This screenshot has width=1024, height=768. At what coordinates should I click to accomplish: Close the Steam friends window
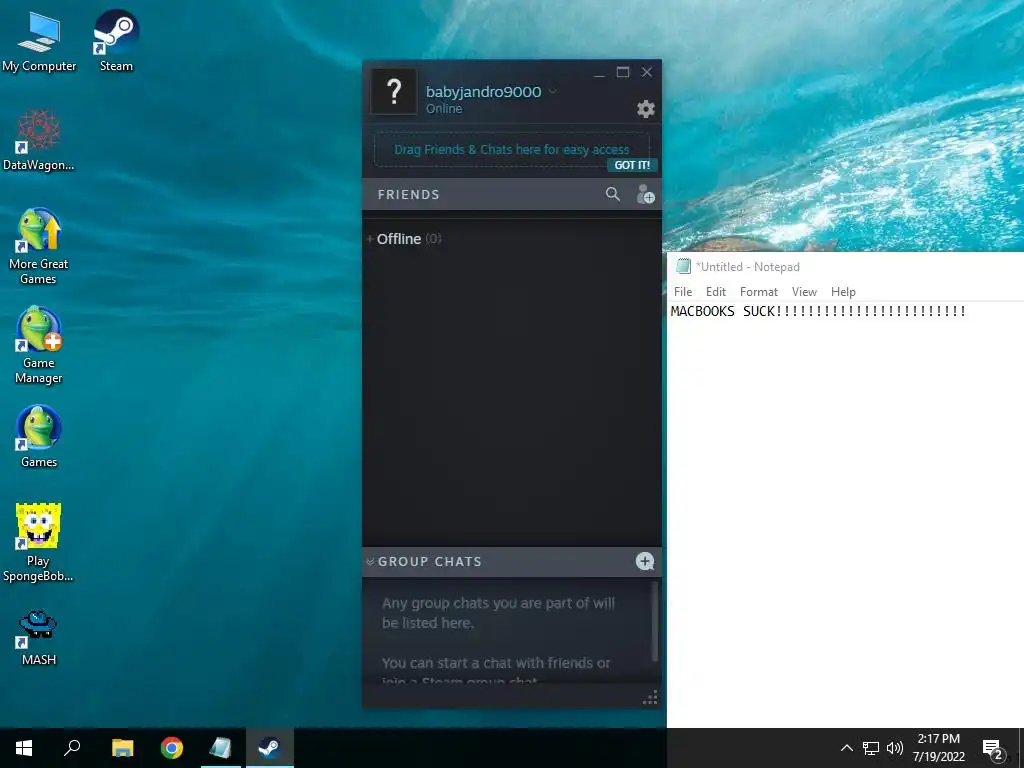[x=647, y=72]
